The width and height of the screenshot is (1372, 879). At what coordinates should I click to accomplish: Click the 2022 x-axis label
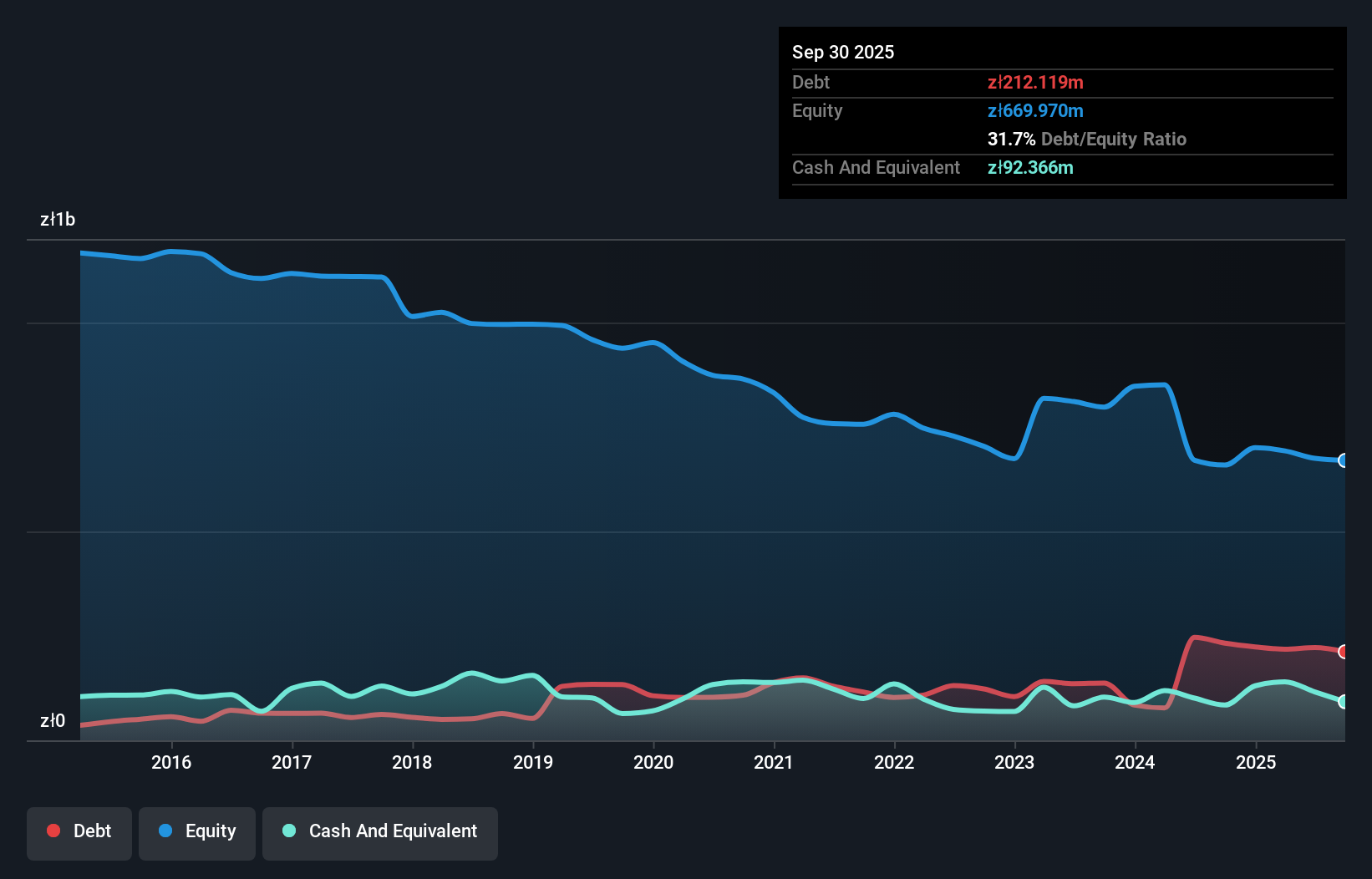coord(894,762)
